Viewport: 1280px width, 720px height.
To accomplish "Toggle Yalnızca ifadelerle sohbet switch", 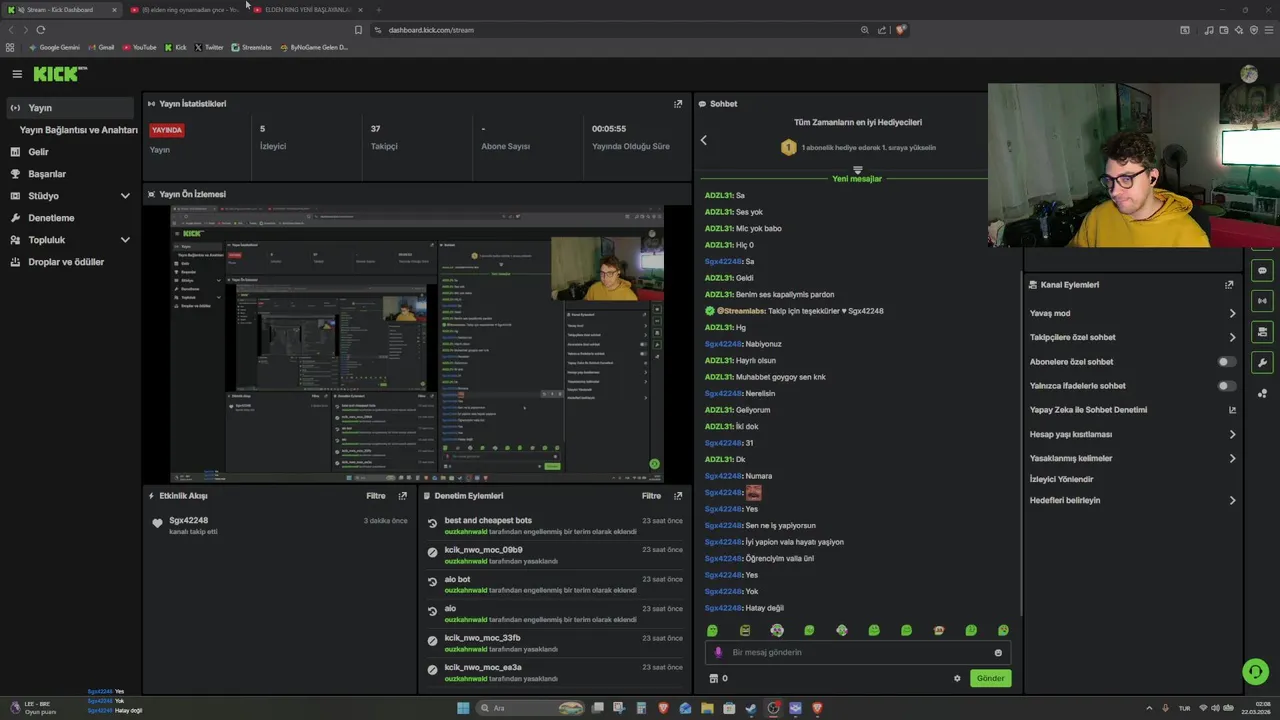I will [1226, 386].
